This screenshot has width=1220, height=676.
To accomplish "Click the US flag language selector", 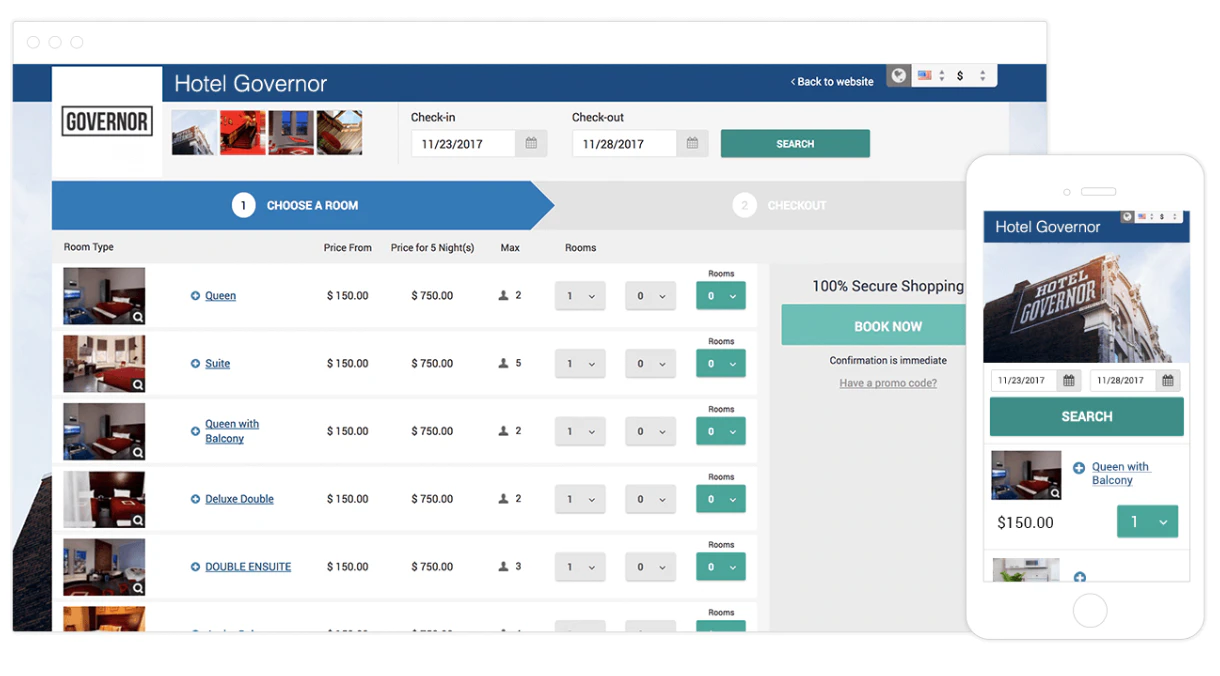I will tap(925, 76).
